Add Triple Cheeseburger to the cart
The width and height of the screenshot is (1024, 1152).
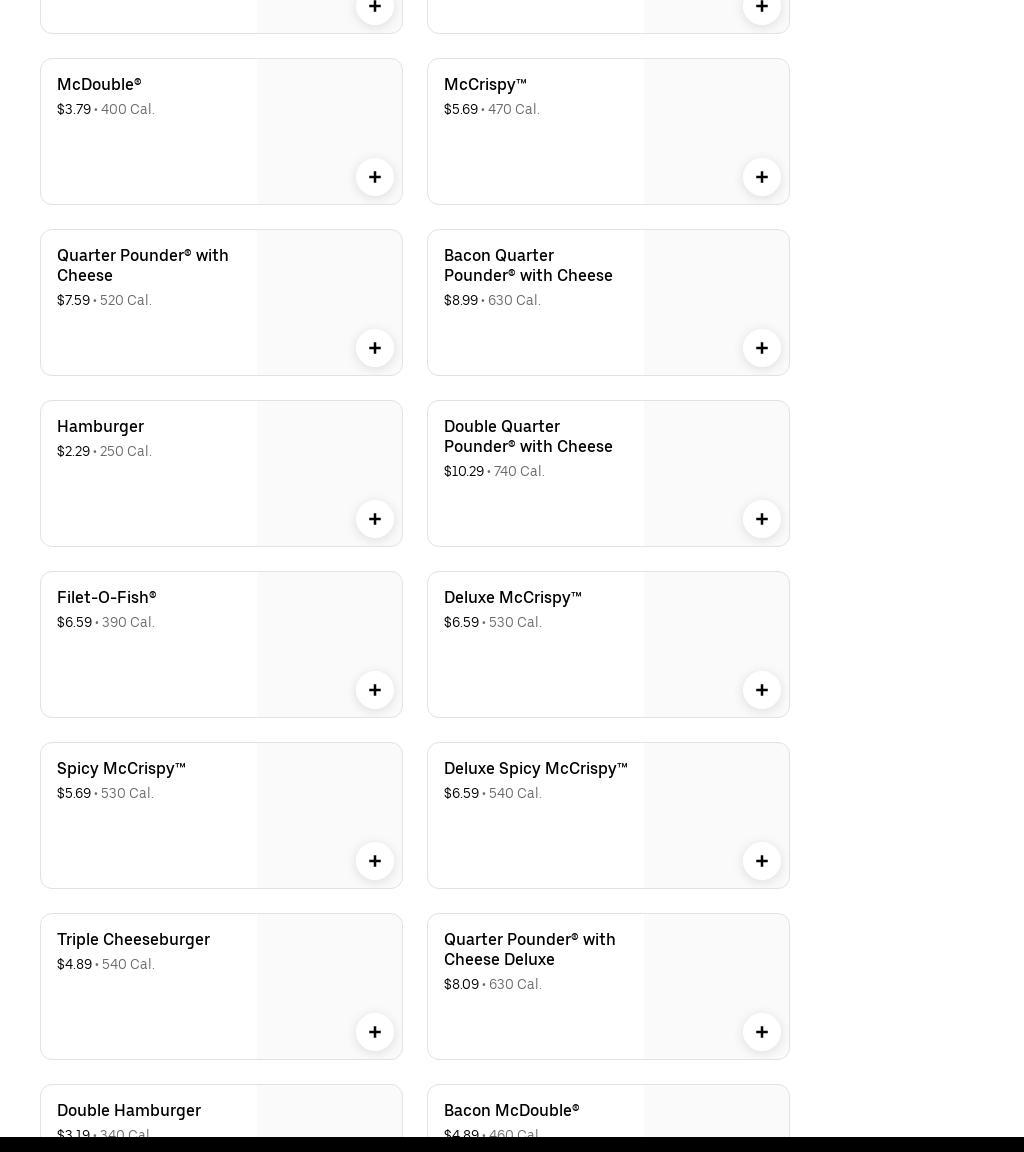tap(375, 1032)
